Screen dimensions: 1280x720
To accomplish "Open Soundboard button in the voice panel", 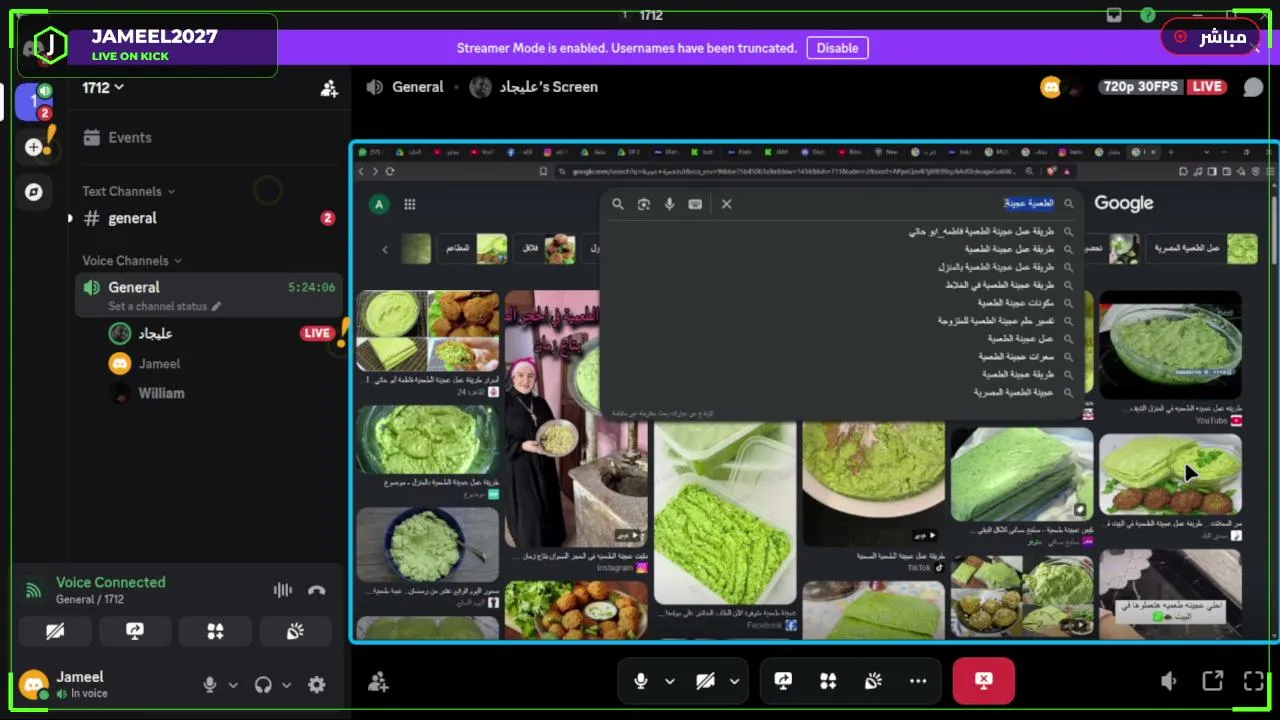I will tap(295, 631).
